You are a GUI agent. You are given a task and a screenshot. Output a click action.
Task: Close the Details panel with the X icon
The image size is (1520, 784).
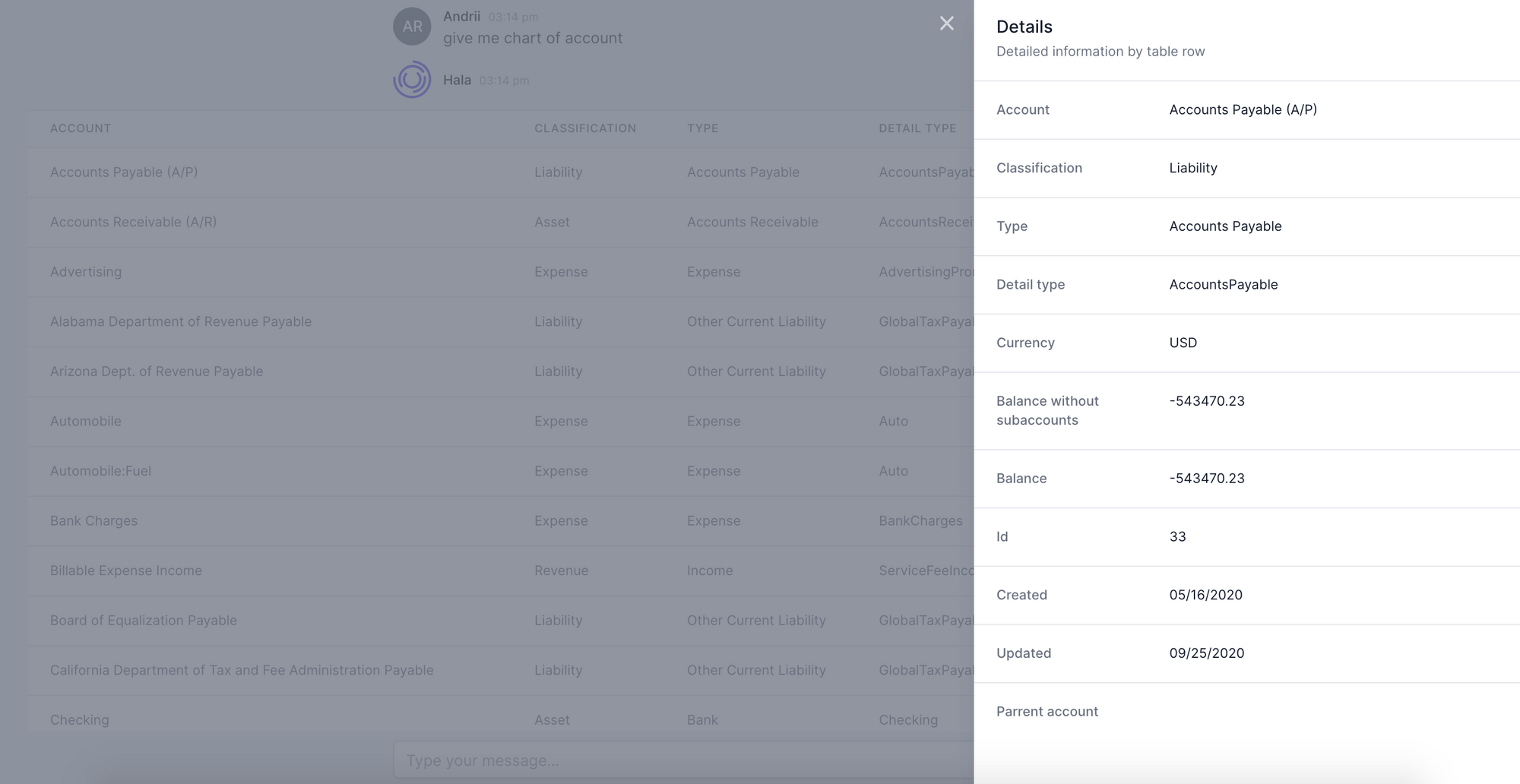point(946,24)
